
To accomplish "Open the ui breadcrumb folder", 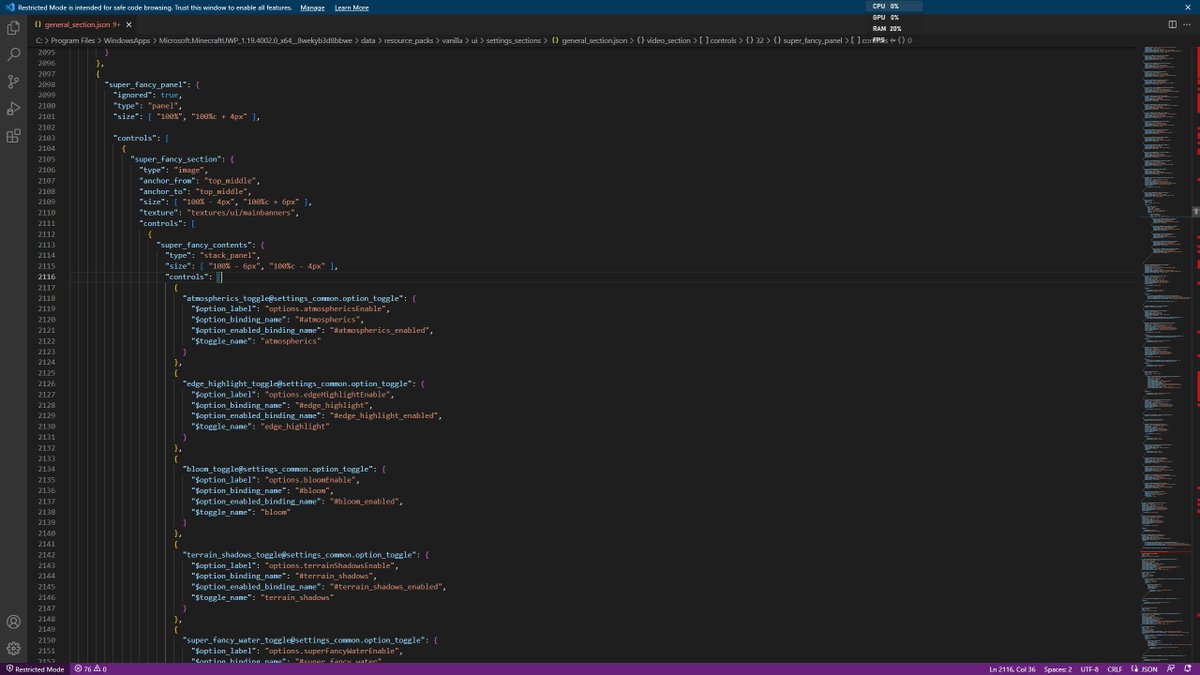I will (x=473, y=40).
